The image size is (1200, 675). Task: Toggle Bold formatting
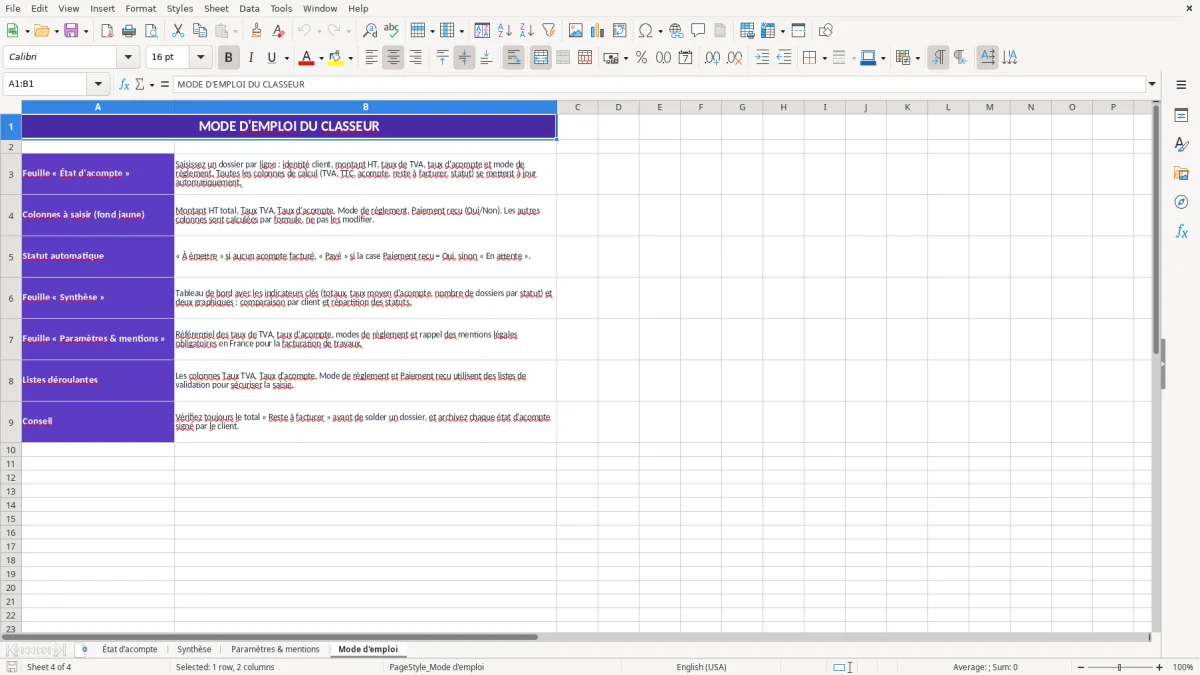[x=229, y=58]
